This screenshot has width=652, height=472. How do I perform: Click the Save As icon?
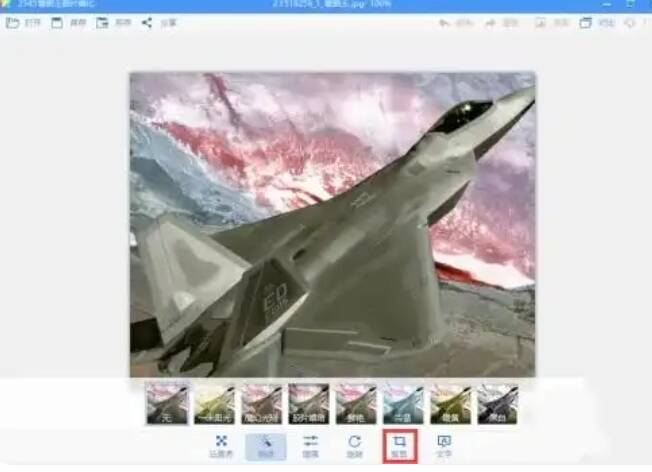(x=102, y=22)
